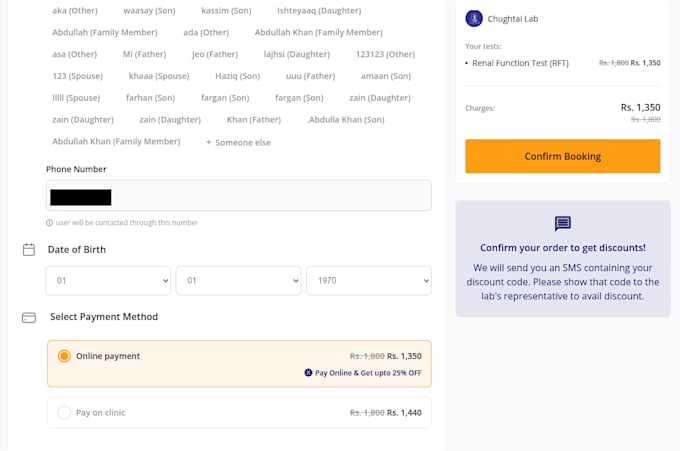Click the Pay on clinic option card
Image resolution: width=680 pixels, height=451 pixels.
(239, 412)
